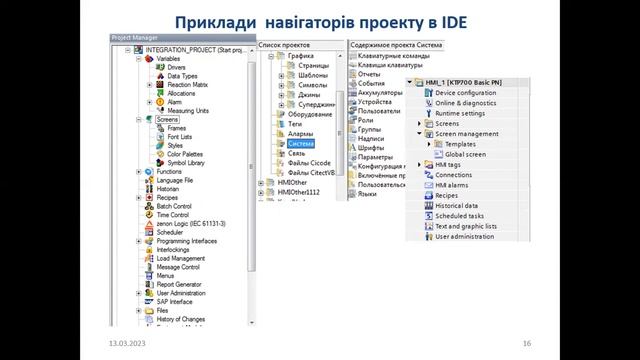Click the Measuring Units icon

[160, 111]
